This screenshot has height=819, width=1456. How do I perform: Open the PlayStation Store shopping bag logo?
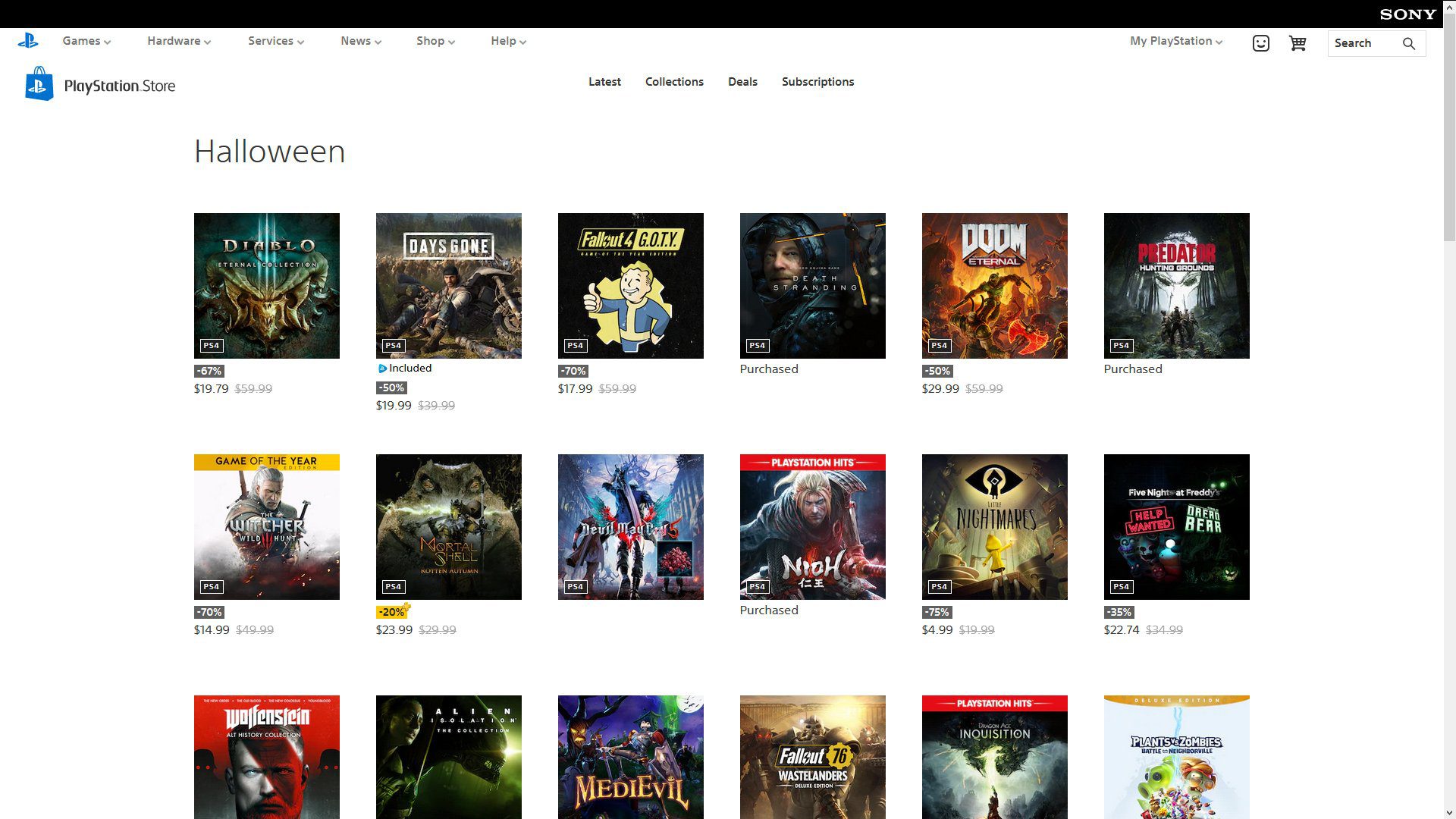pos(39,83)
